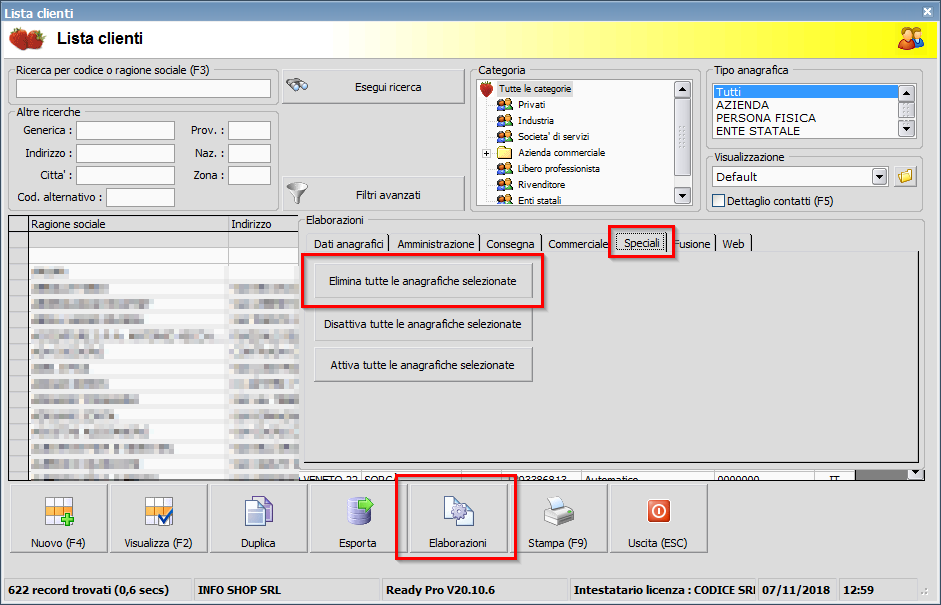Click Uscita (ESC) exit button
The width and height of the screenshot is (941, 605).
click(x=658, y=519)
